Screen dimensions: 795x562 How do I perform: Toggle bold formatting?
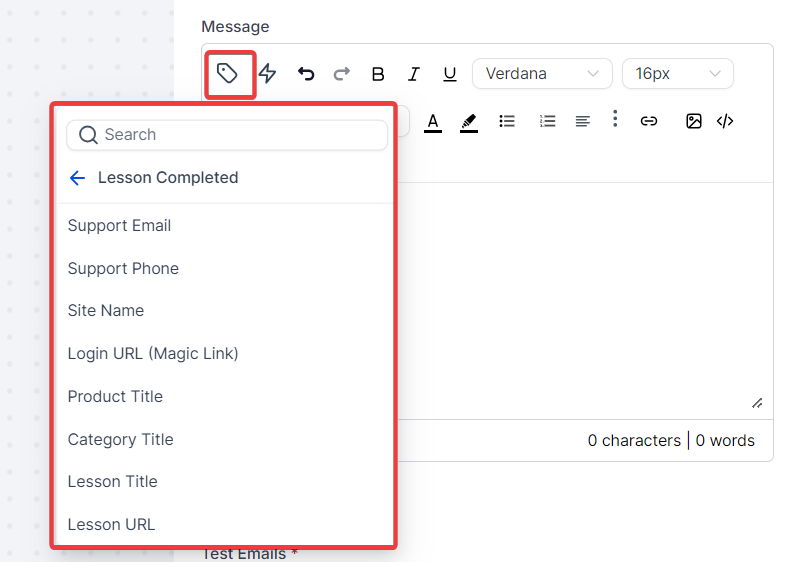coord(378,74)
